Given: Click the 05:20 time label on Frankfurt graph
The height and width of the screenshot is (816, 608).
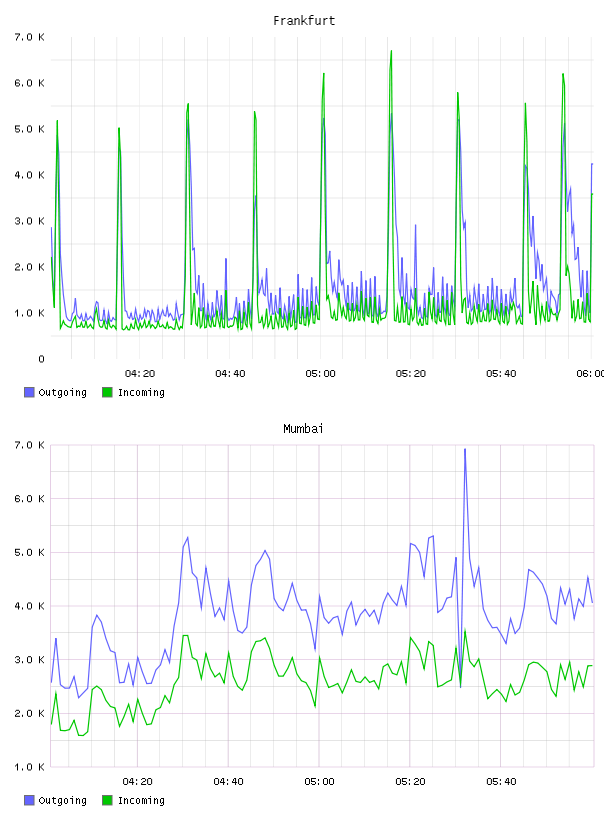Looking at the screenshot, I should point(411,374).
